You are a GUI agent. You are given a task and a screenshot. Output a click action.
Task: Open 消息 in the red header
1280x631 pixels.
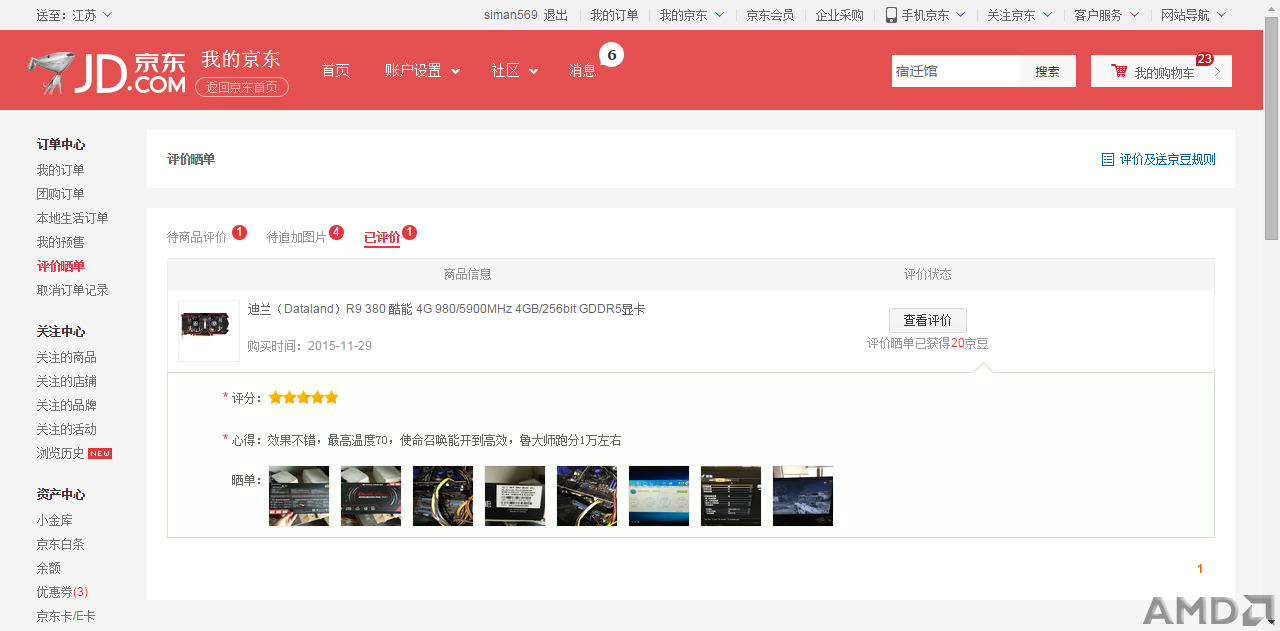tap(582, 70)
